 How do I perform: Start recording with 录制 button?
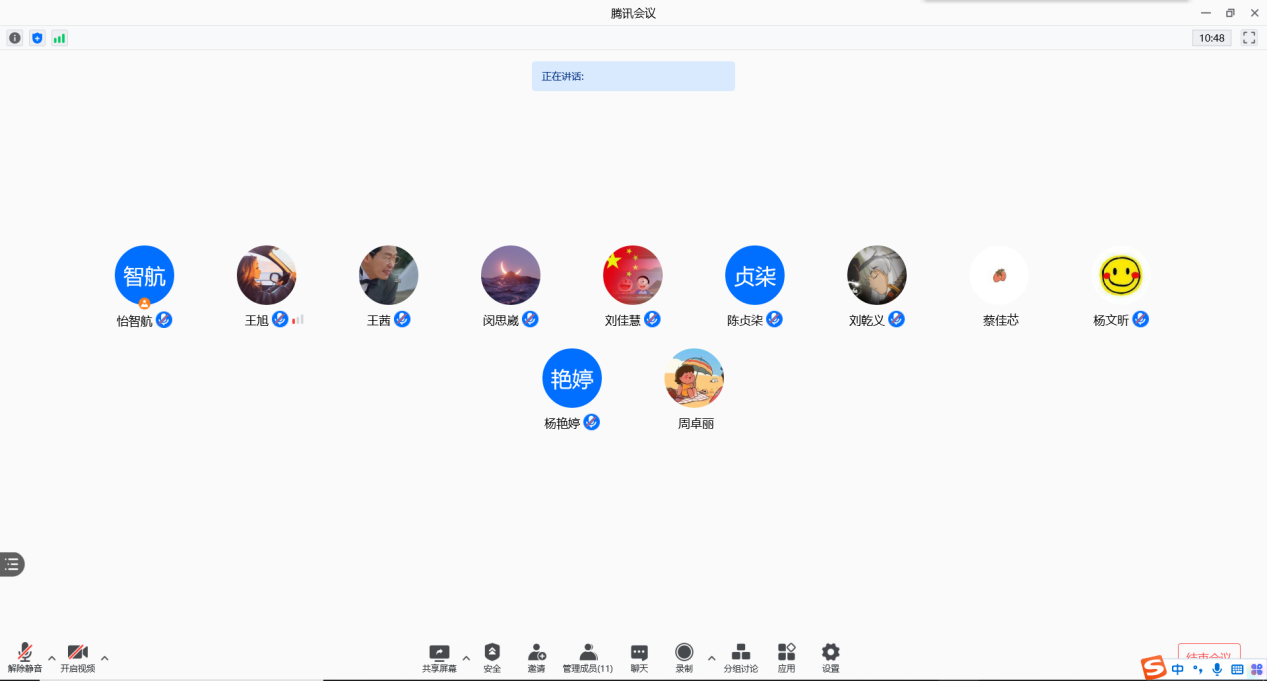pyautogui.click(x=684, y=657)
